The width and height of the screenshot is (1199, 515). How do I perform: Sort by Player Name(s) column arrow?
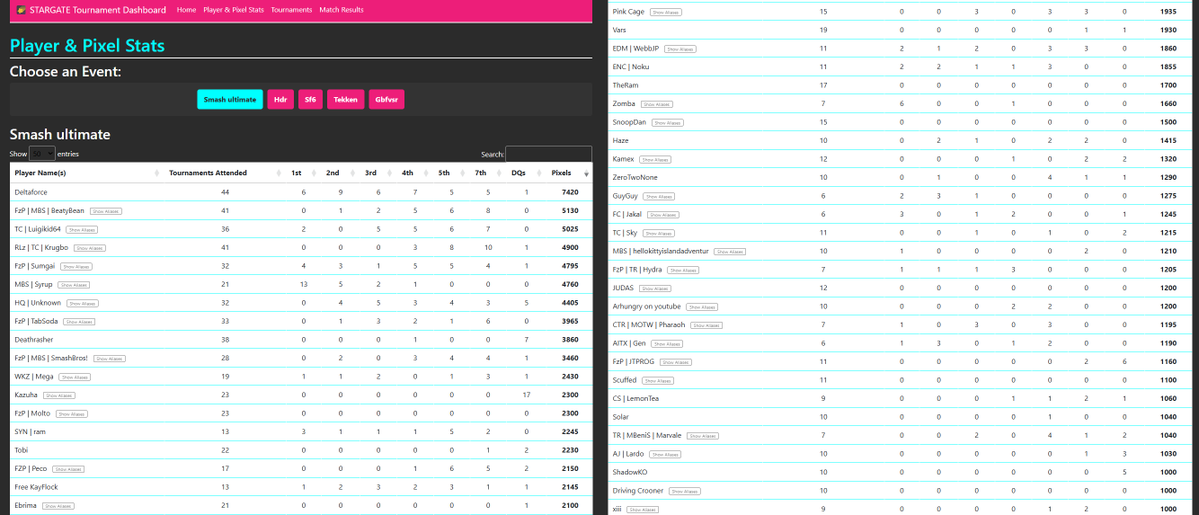(157, 174)
